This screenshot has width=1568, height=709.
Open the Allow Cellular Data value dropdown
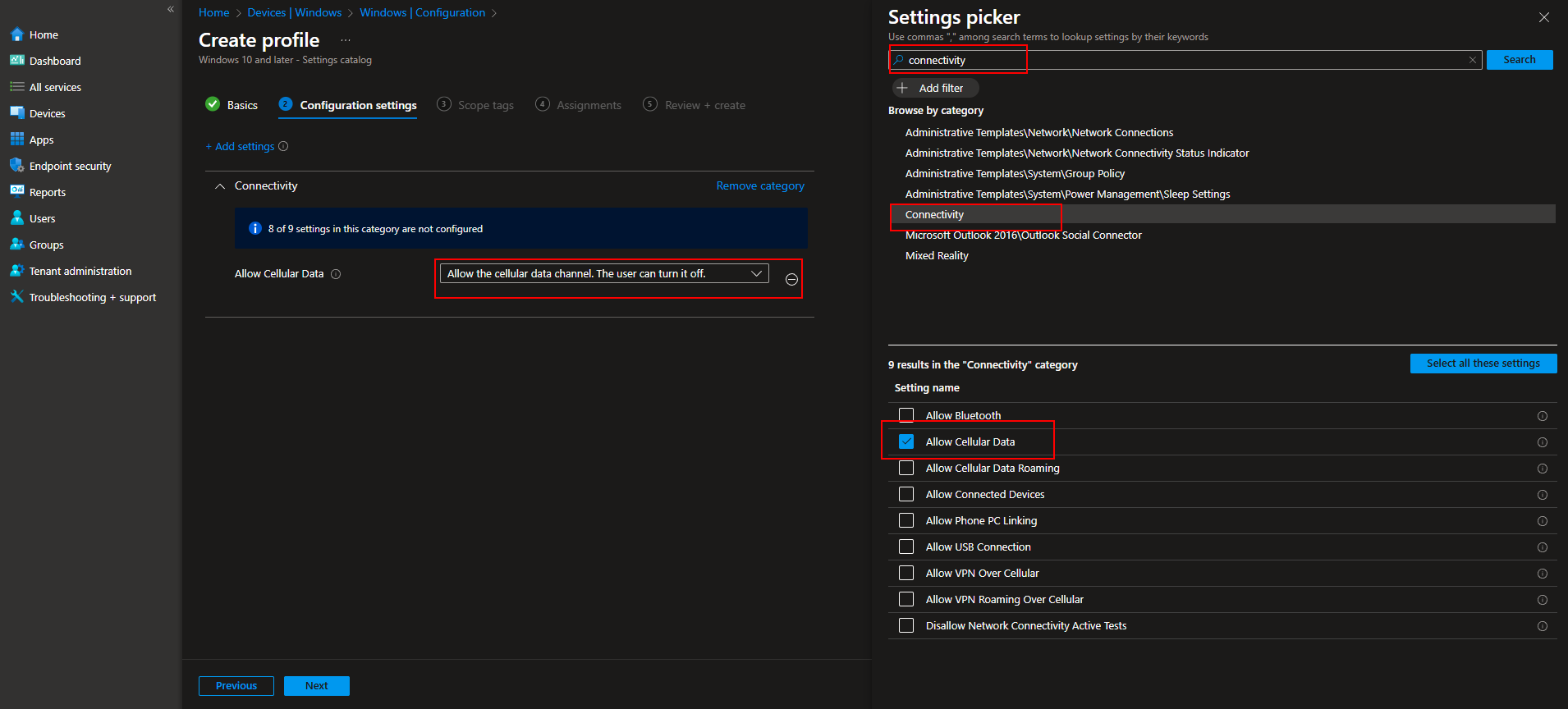(604, 273)
